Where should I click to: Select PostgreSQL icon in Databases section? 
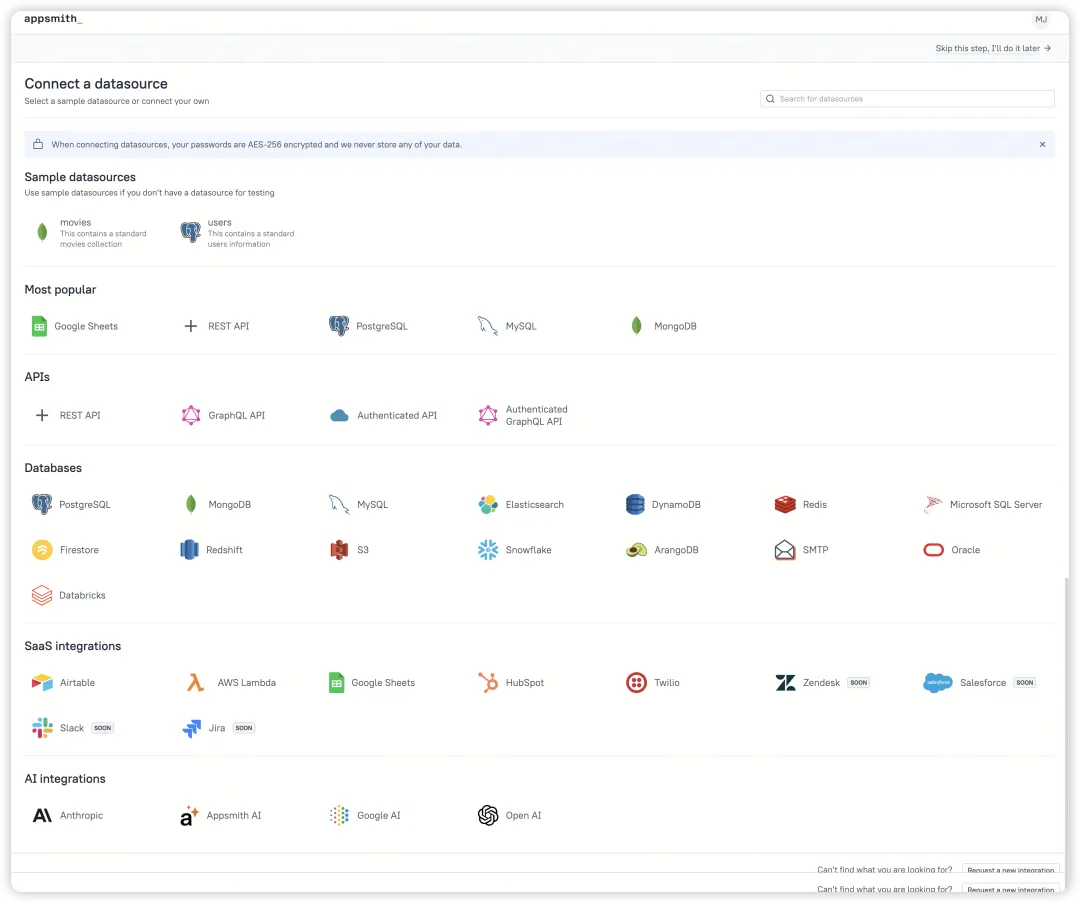coord(42,504)
